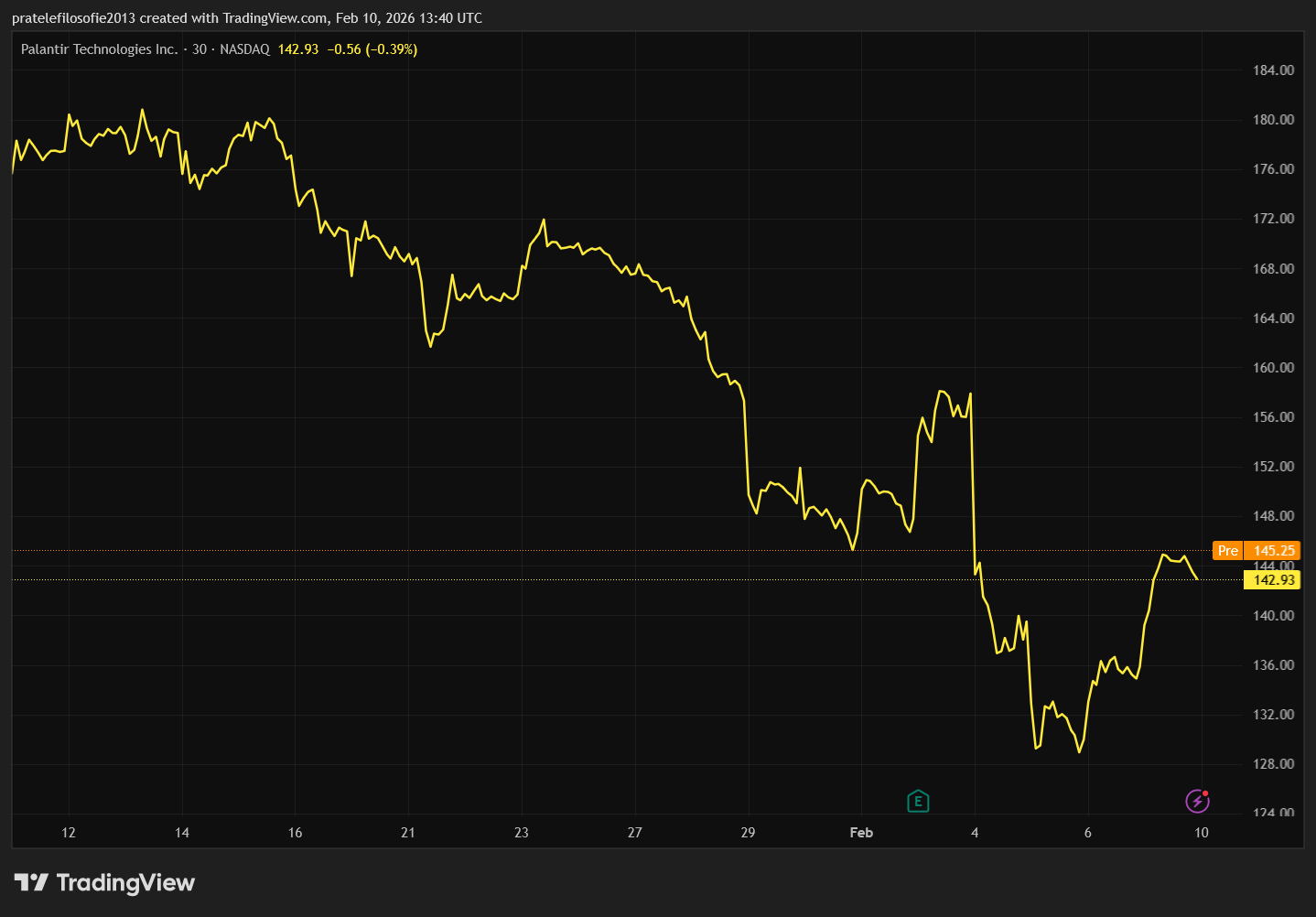Viewport: 1316px width, 917px height.
Task: Click the "27" date on the time axis
Action: 635,833
